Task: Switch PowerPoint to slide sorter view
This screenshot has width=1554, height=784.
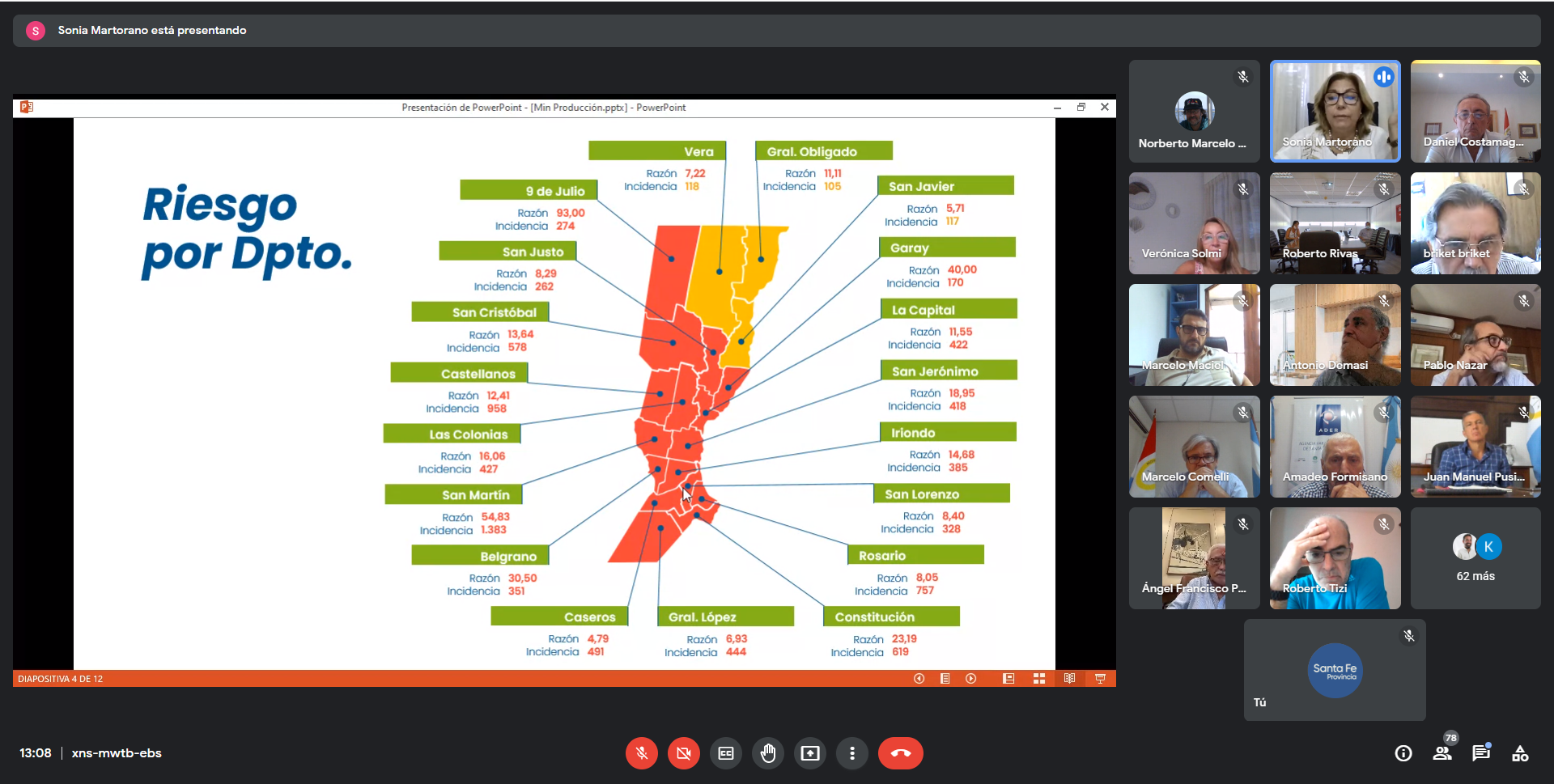Action: click(x=1039, y=679)
